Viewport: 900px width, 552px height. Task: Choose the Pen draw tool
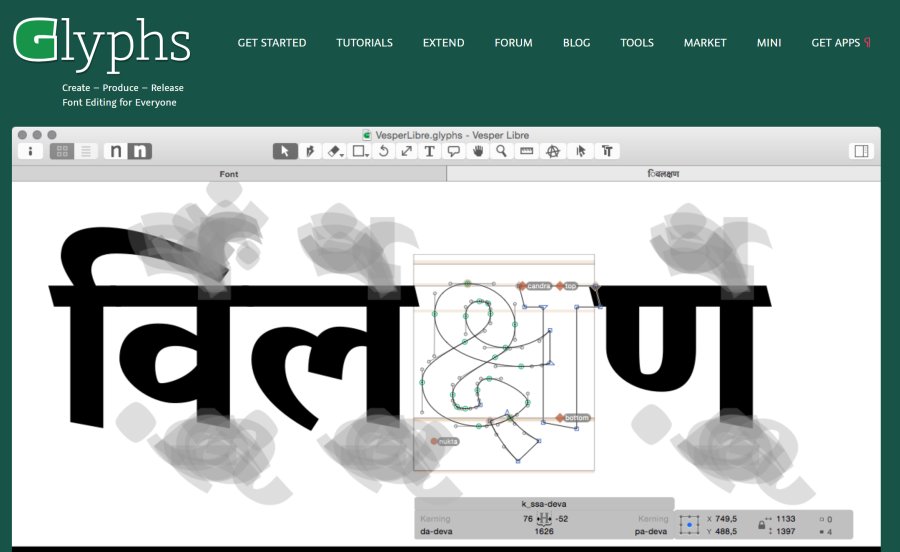[x=310, y=151]
